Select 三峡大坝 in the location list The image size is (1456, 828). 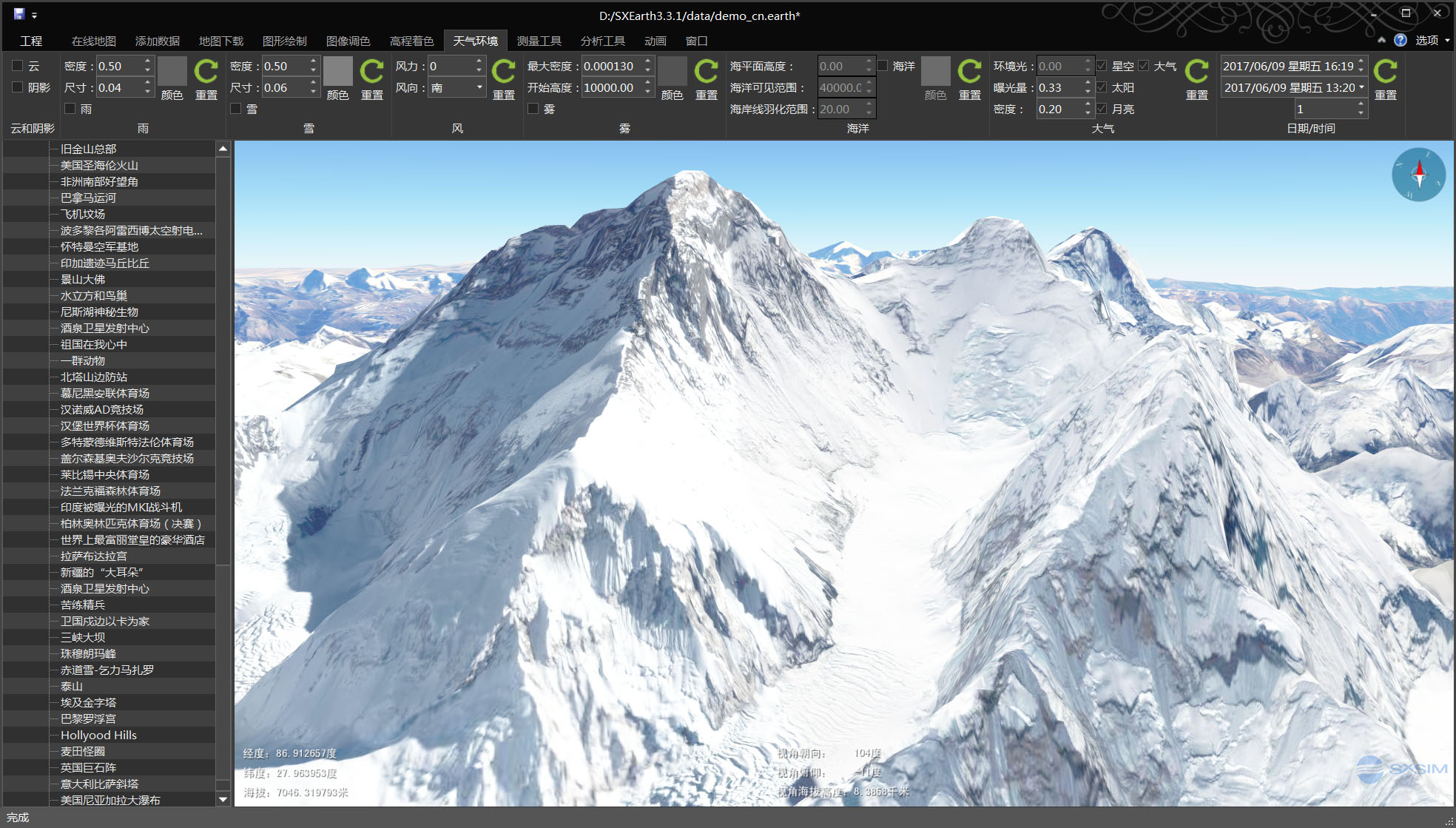coord(83,637)
